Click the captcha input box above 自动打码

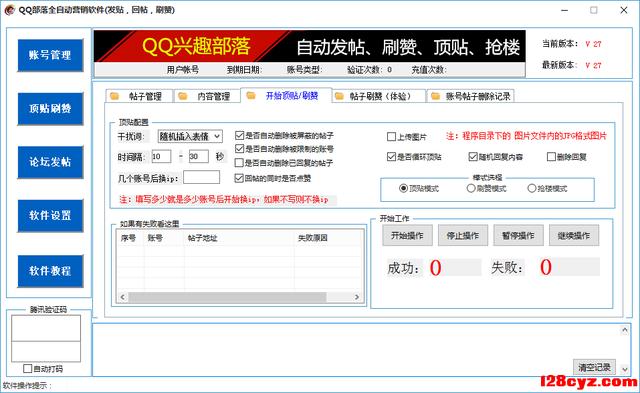pyautogui.click(x=46, y=352)
